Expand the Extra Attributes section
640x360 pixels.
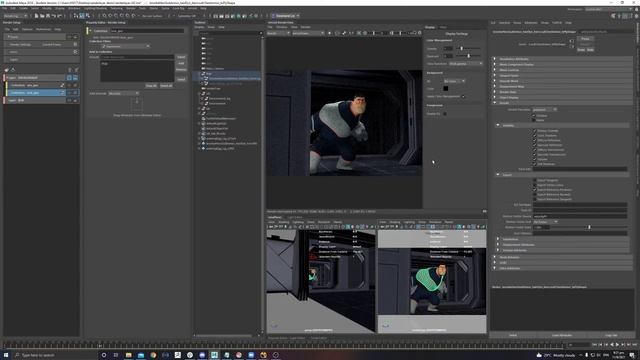(562, 268)
